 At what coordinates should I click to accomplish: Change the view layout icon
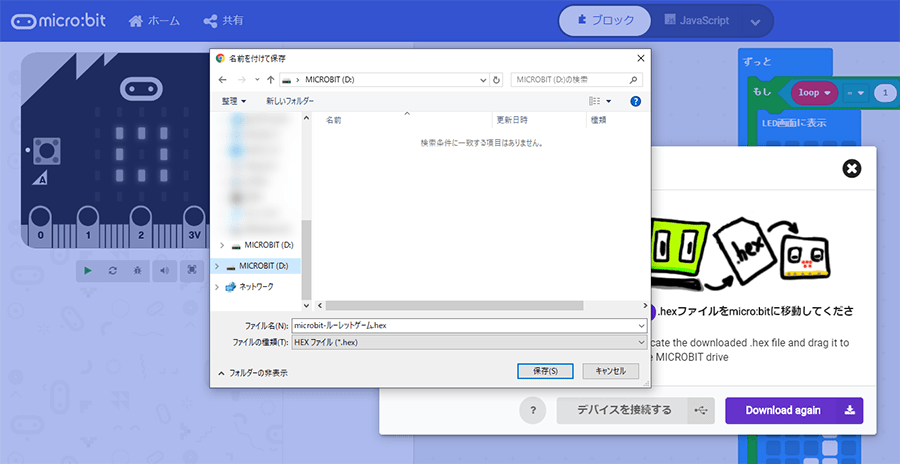(x=595, y=101)
